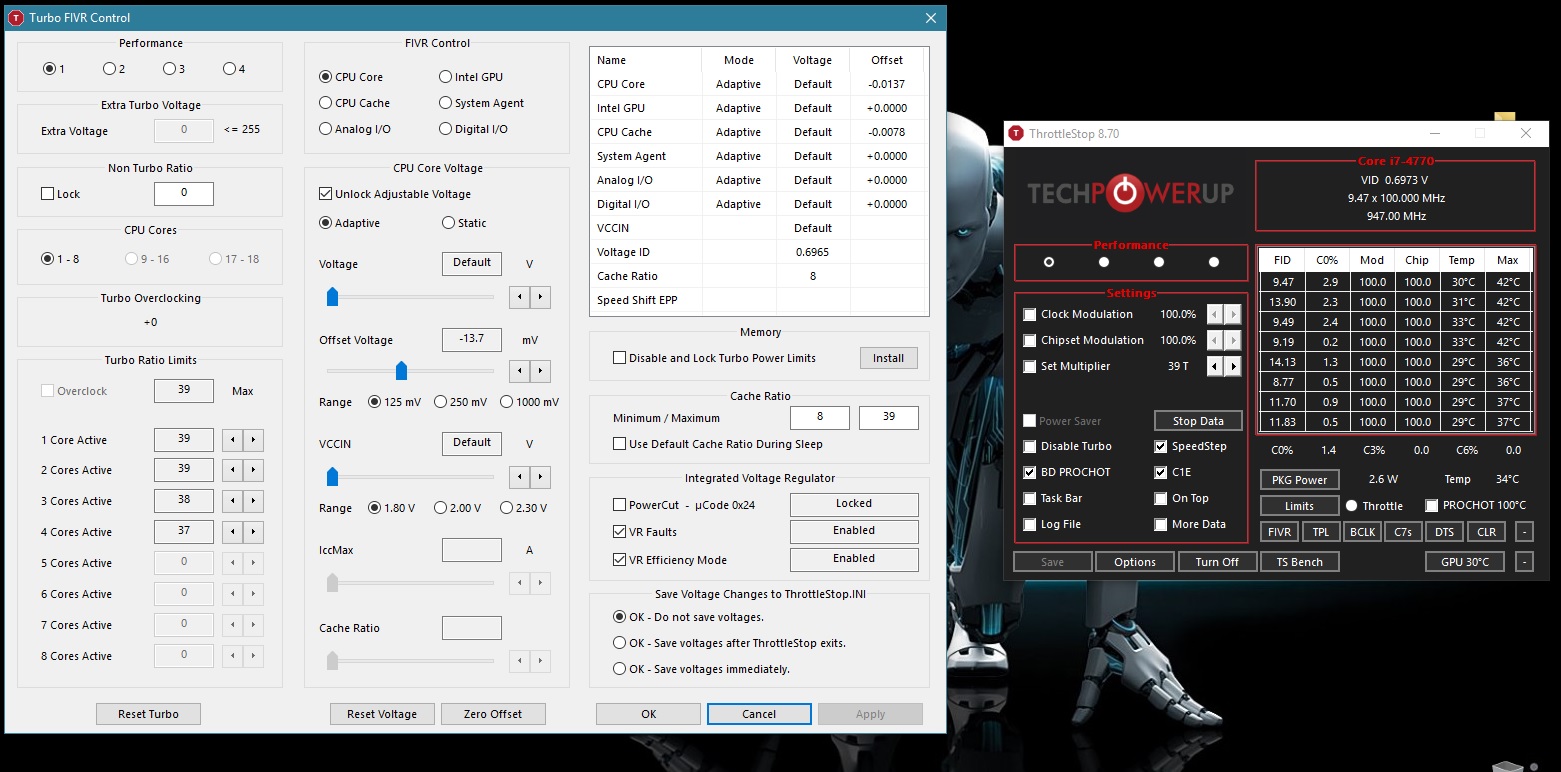Image resolution: width=1561 pixels, height=772 pixels.
Task: Open the TPL window from ThrottleStop
Action: (1321, 532)
